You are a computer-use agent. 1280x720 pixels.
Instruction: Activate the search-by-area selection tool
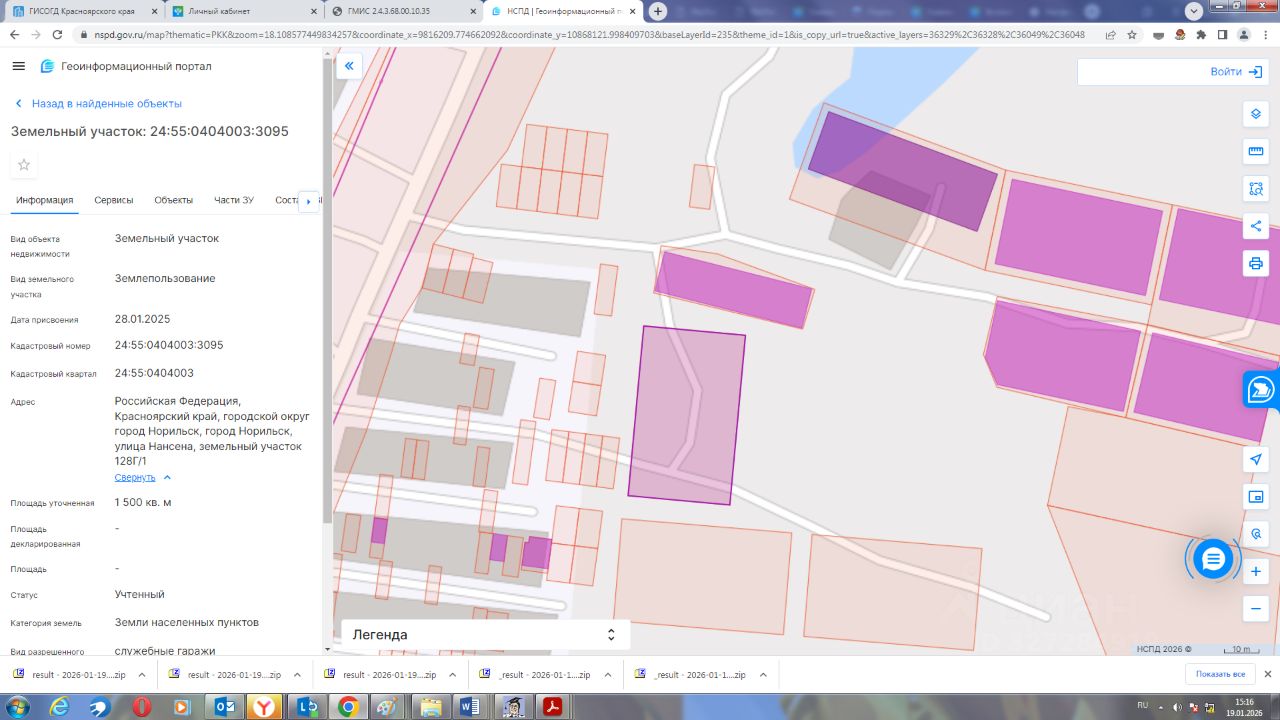(1256, 188)
